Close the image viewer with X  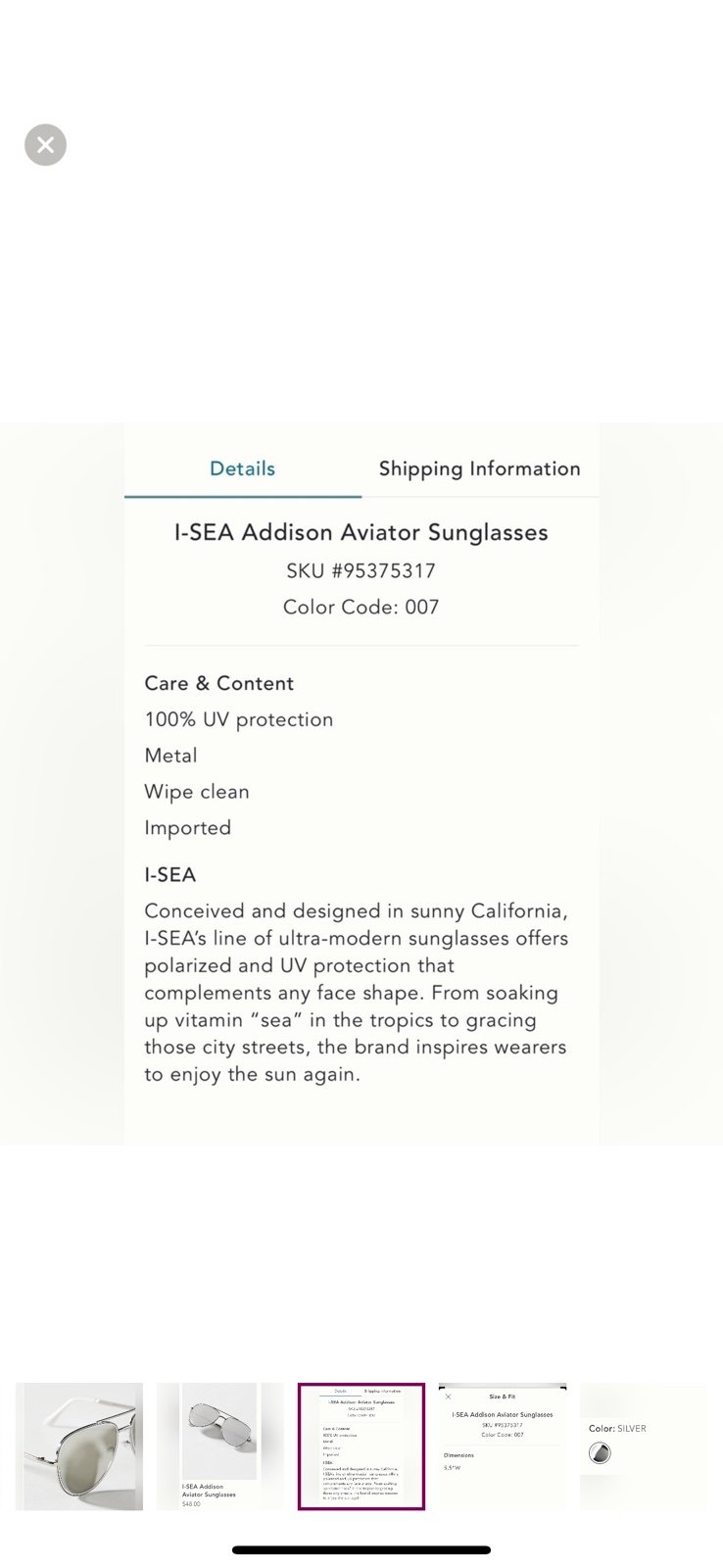pyautogui.click(x=45, y=145)
